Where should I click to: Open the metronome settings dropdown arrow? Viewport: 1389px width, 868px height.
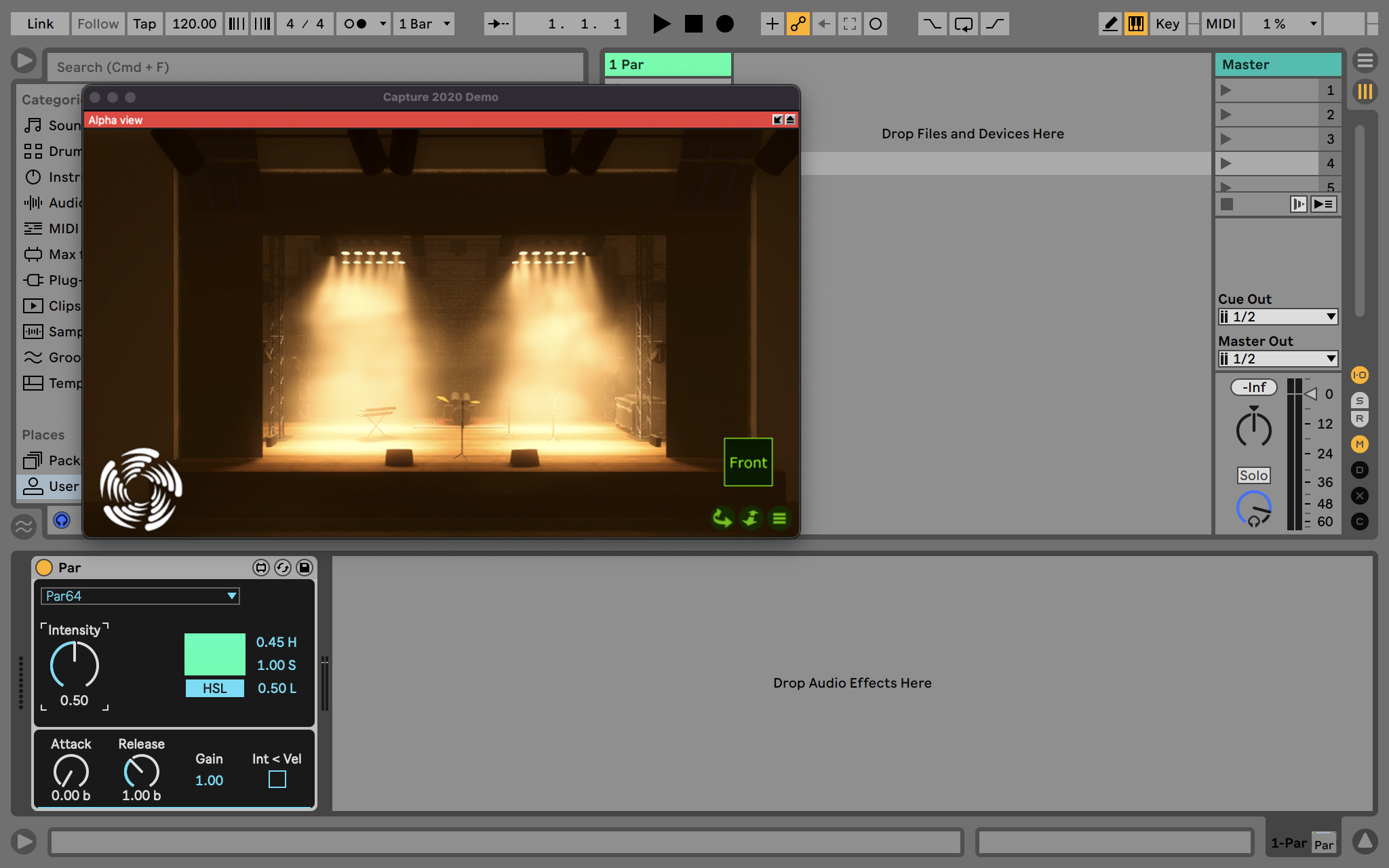pyautogui.click(x=383, y=24)
